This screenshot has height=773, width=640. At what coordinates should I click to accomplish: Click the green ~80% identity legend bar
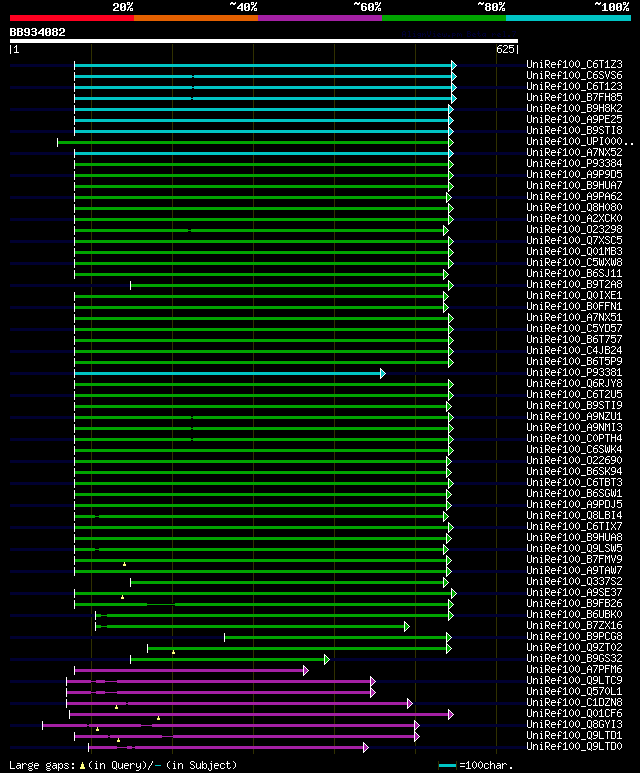click(x=444, y=18)
